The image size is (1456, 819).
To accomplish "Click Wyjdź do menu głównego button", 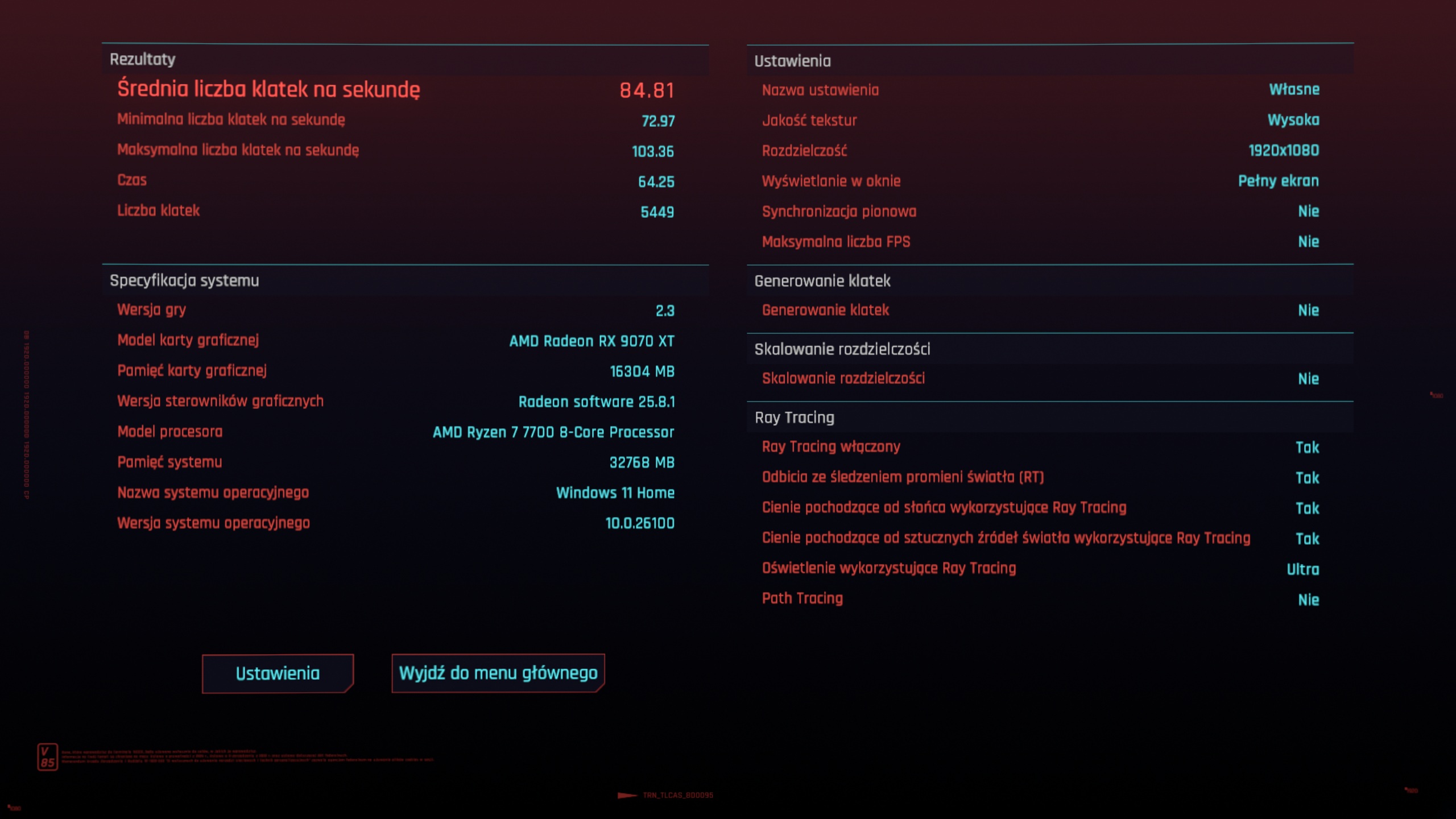I will [x=498, y=673].
